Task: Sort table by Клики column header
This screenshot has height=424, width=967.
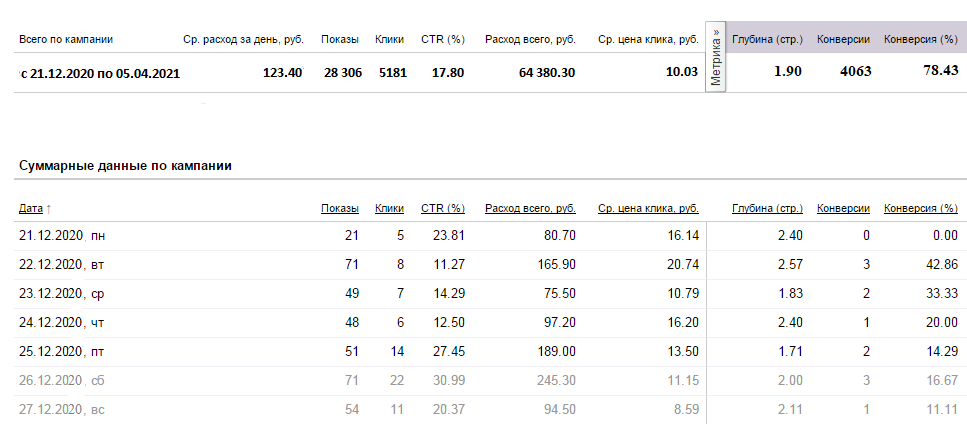Action: pyautogui.click(x=389, y=209)
